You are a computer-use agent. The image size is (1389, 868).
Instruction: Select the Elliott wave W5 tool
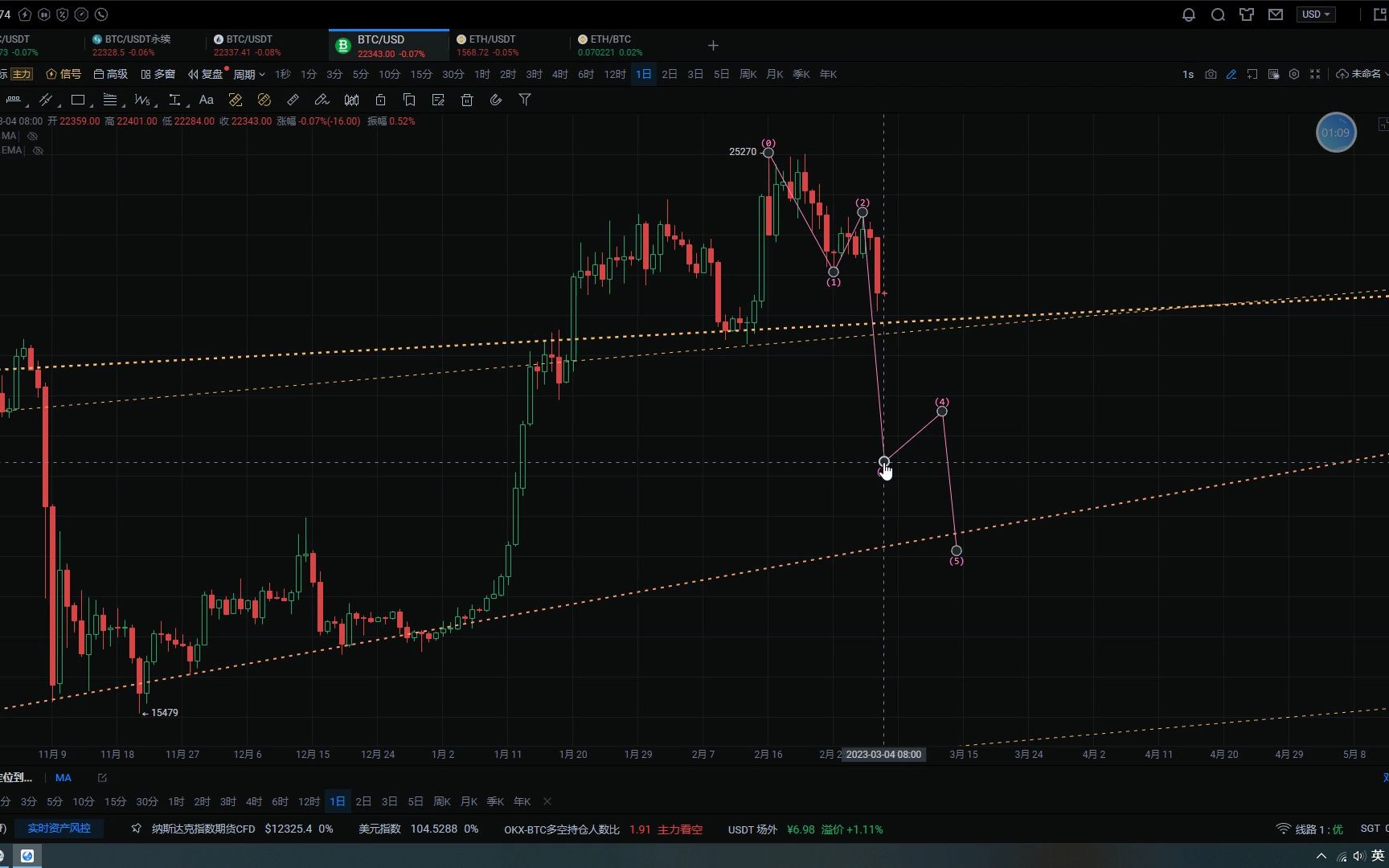(142, 100)
